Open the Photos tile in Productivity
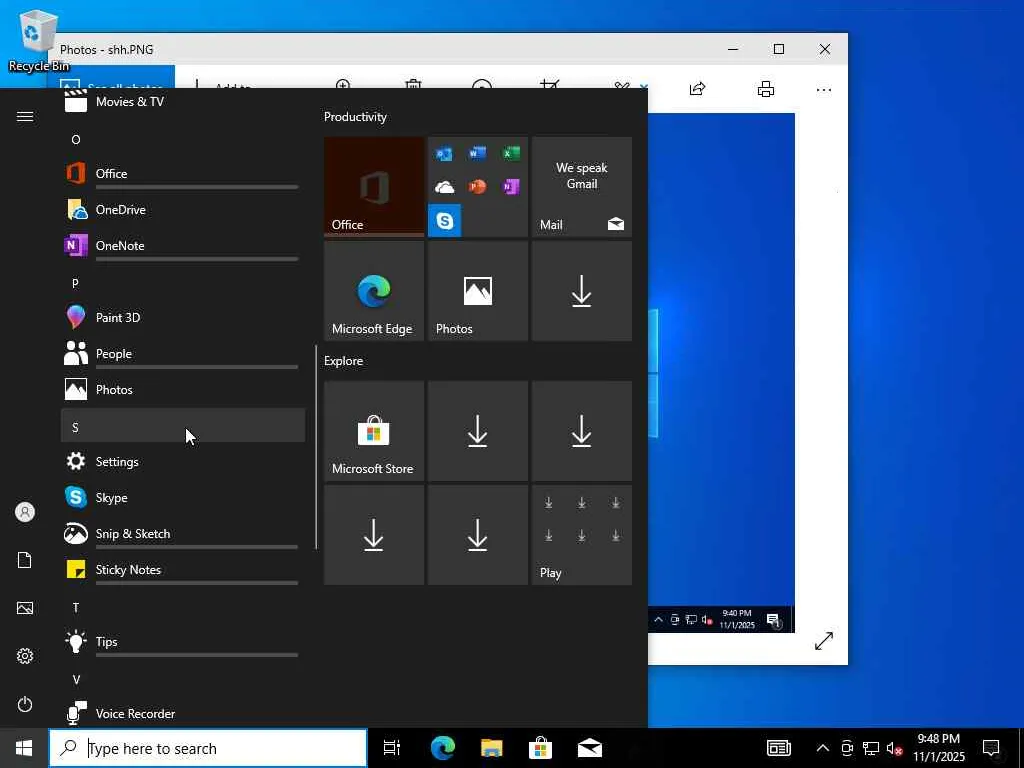1024x768 pixels. 477,291
